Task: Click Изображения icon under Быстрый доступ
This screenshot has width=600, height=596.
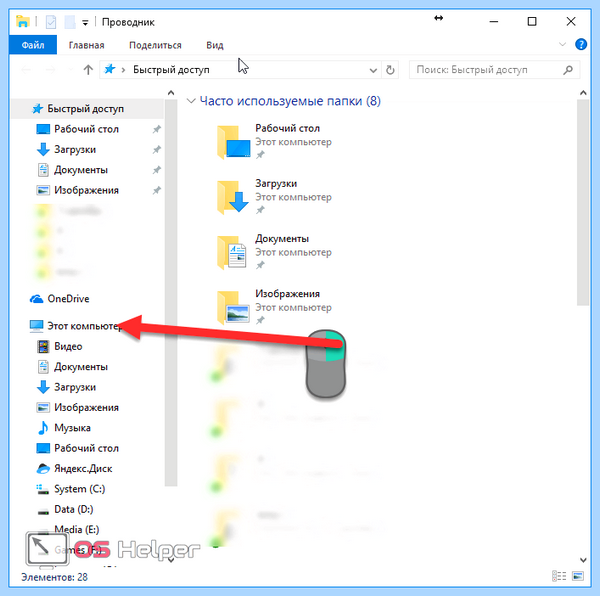Action: tap(43, 190)
